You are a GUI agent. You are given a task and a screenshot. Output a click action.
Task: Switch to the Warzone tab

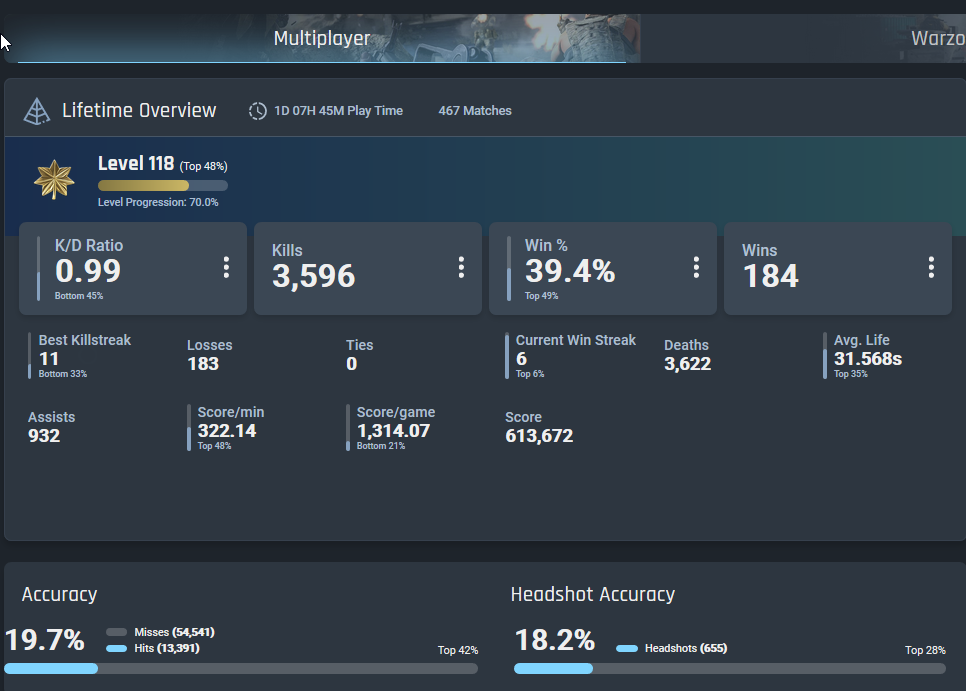pos(937,38)
